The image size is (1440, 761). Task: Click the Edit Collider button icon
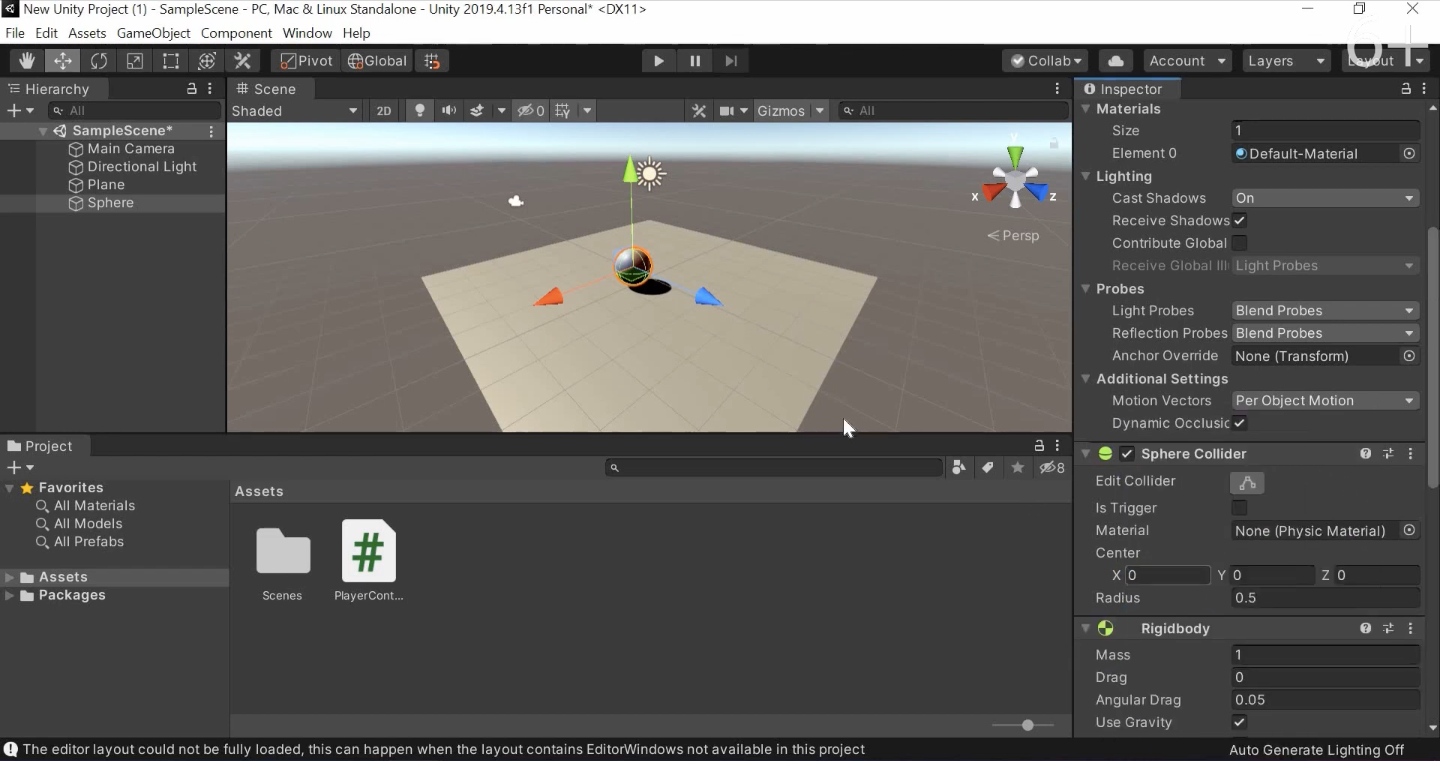1247,483
